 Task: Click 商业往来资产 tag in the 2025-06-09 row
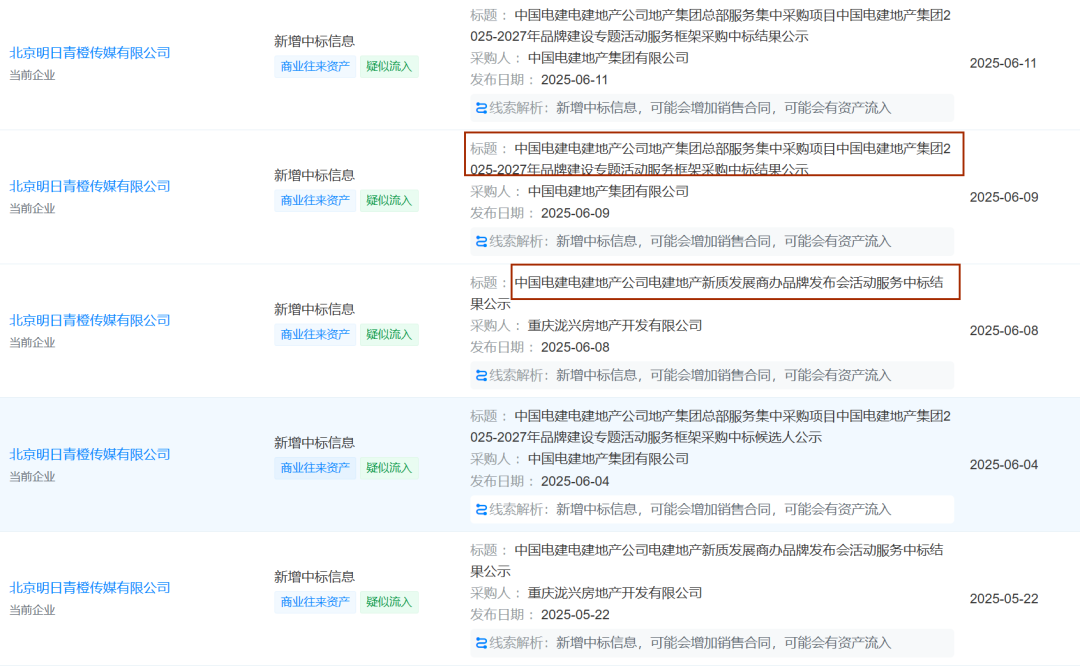[315, 200]
